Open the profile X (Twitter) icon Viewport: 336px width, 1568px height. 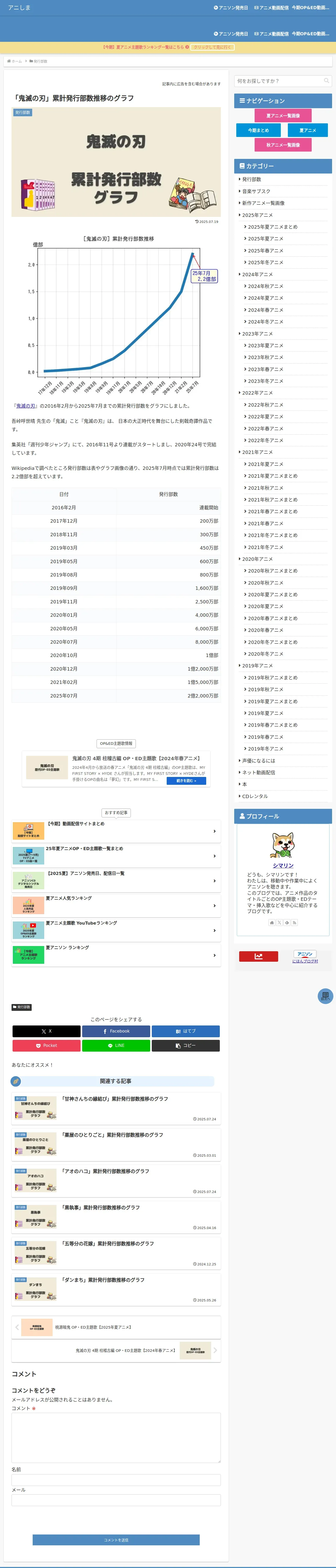[x=279, y=923]
